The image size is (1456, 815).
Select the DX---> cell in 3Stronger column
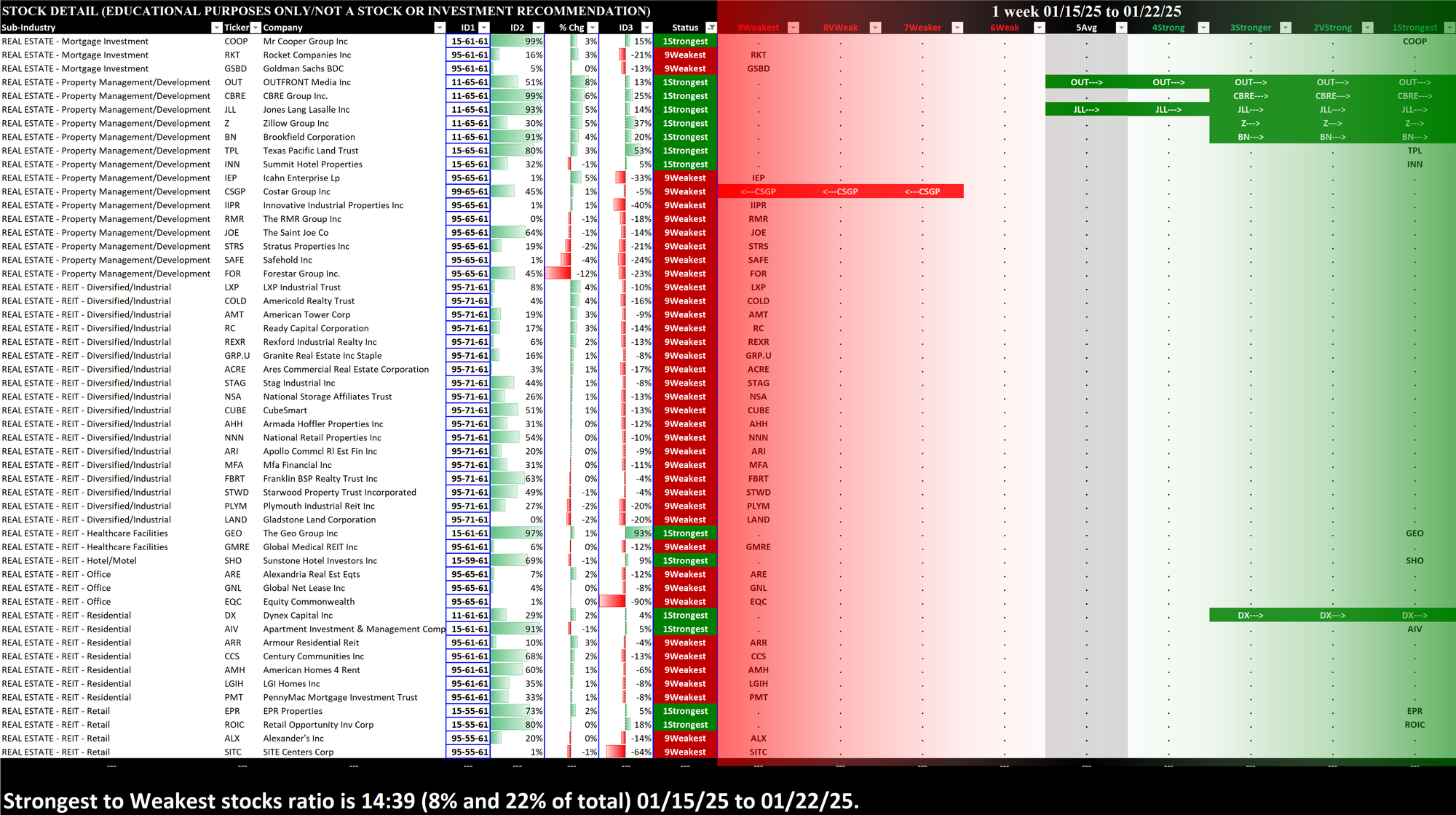1250,616
